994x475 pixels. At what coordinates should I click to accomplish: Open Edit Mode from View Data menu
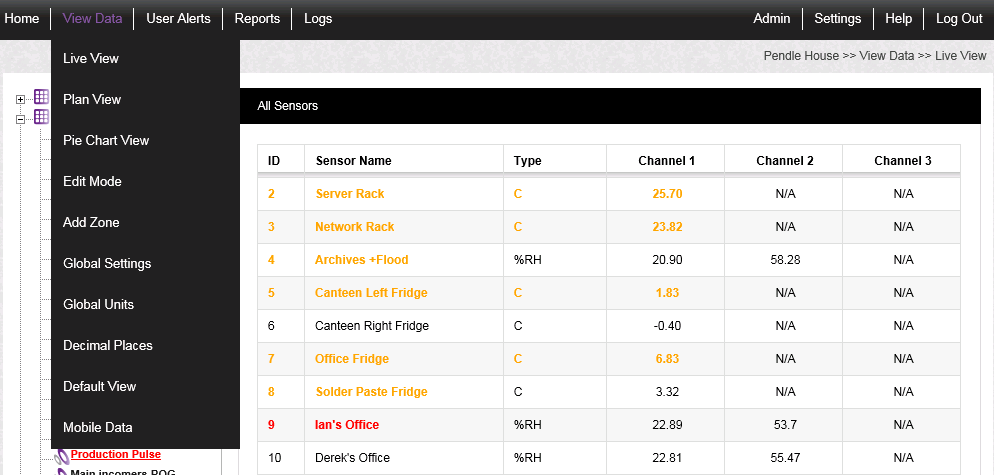coord(92,182)
